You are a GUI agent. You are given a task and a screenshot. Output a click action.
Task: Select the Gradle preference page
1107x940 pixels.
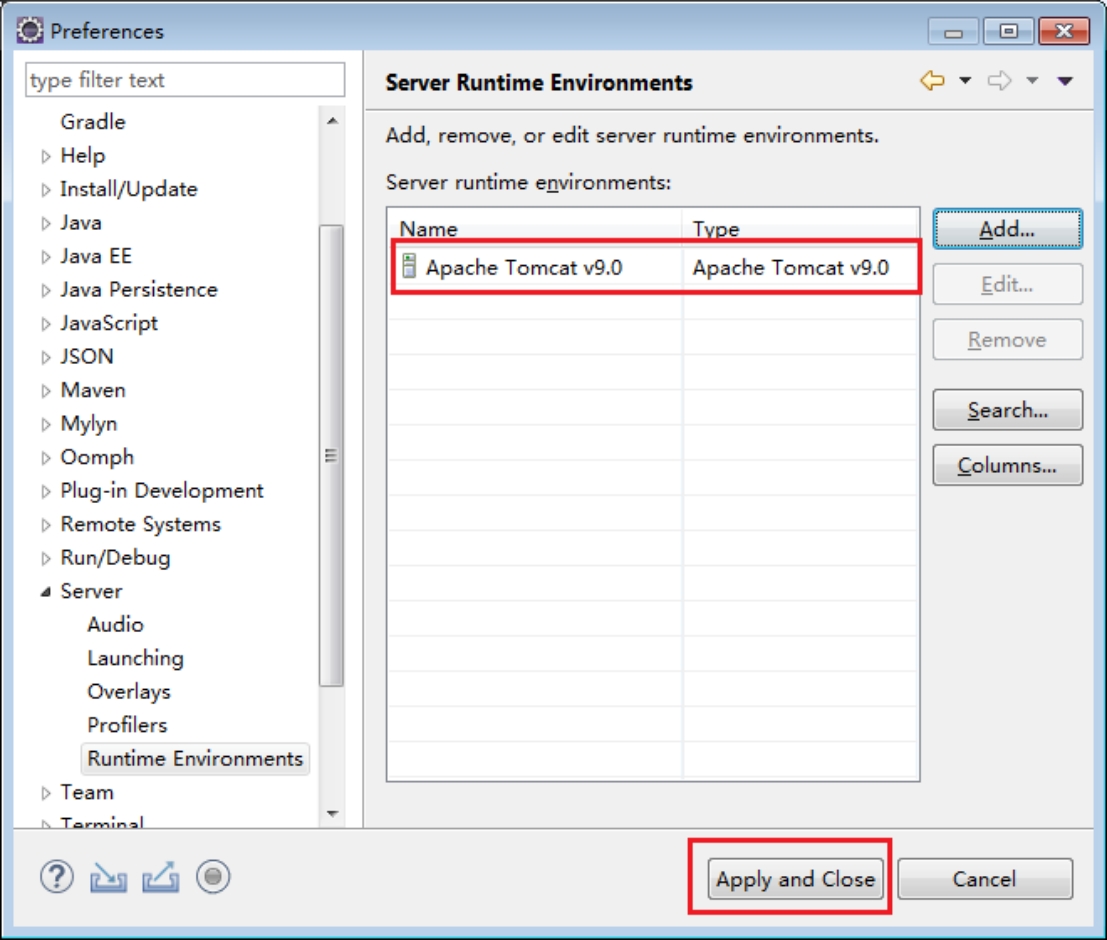click(92, 121)
